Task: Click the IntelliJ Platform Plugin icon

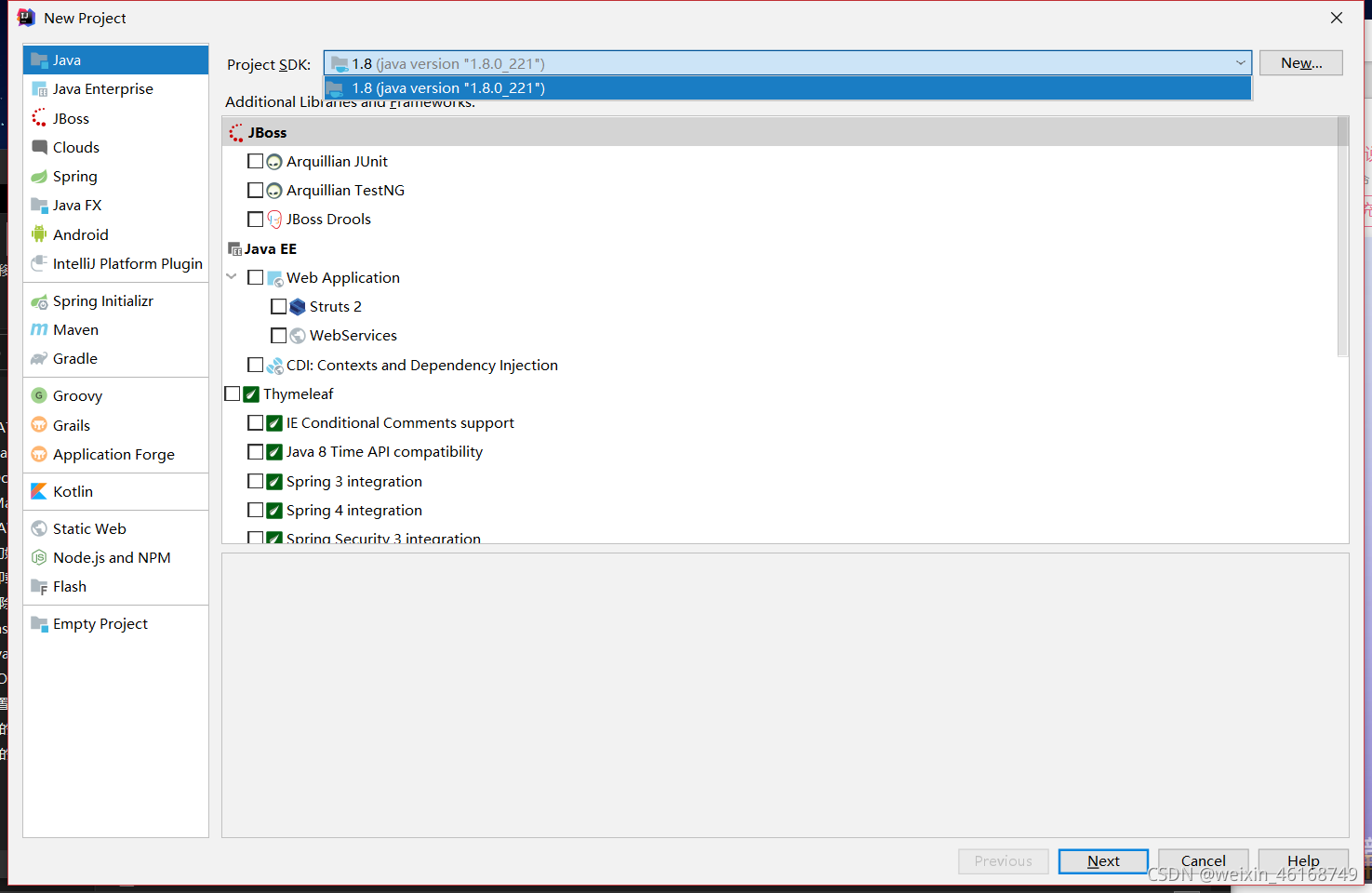Action: pyautogui.click(x=39, y=263)
